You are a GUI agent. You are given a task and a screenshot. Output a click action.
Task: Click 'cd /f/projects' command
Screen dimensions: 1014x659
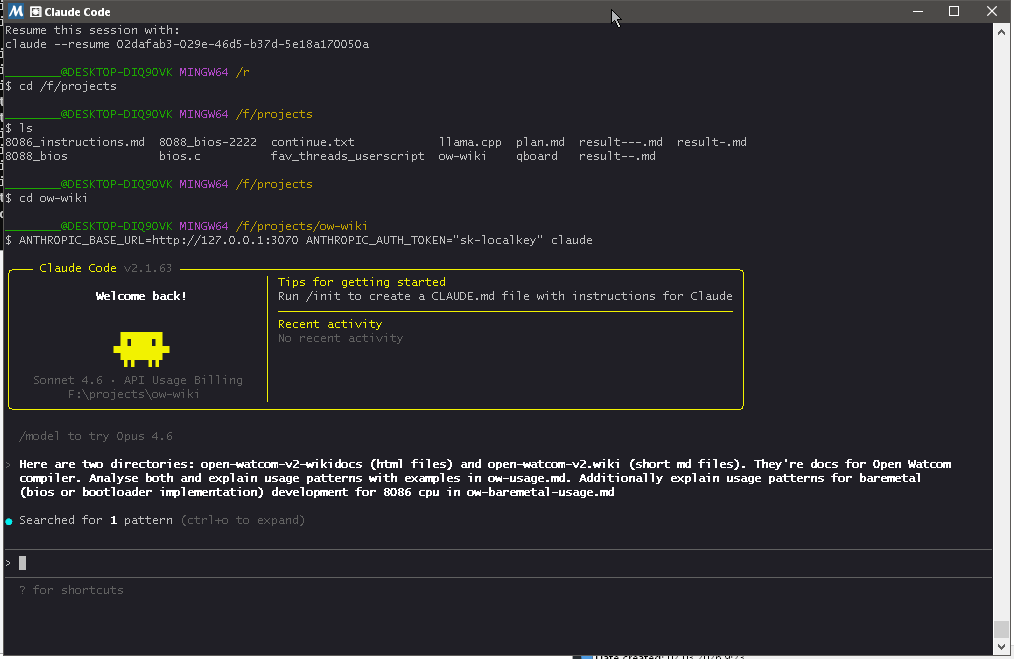pos(68,86)
